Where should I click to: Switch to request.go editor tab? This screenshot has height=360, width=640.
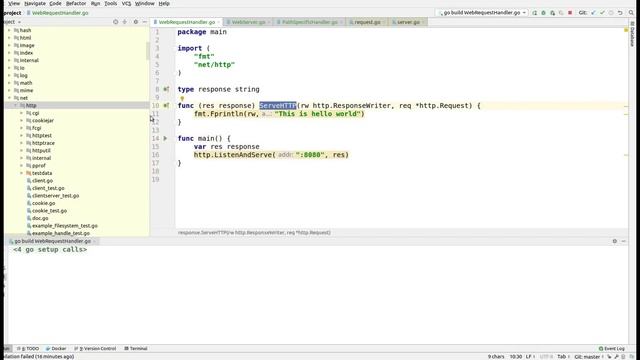click(367, 22)
